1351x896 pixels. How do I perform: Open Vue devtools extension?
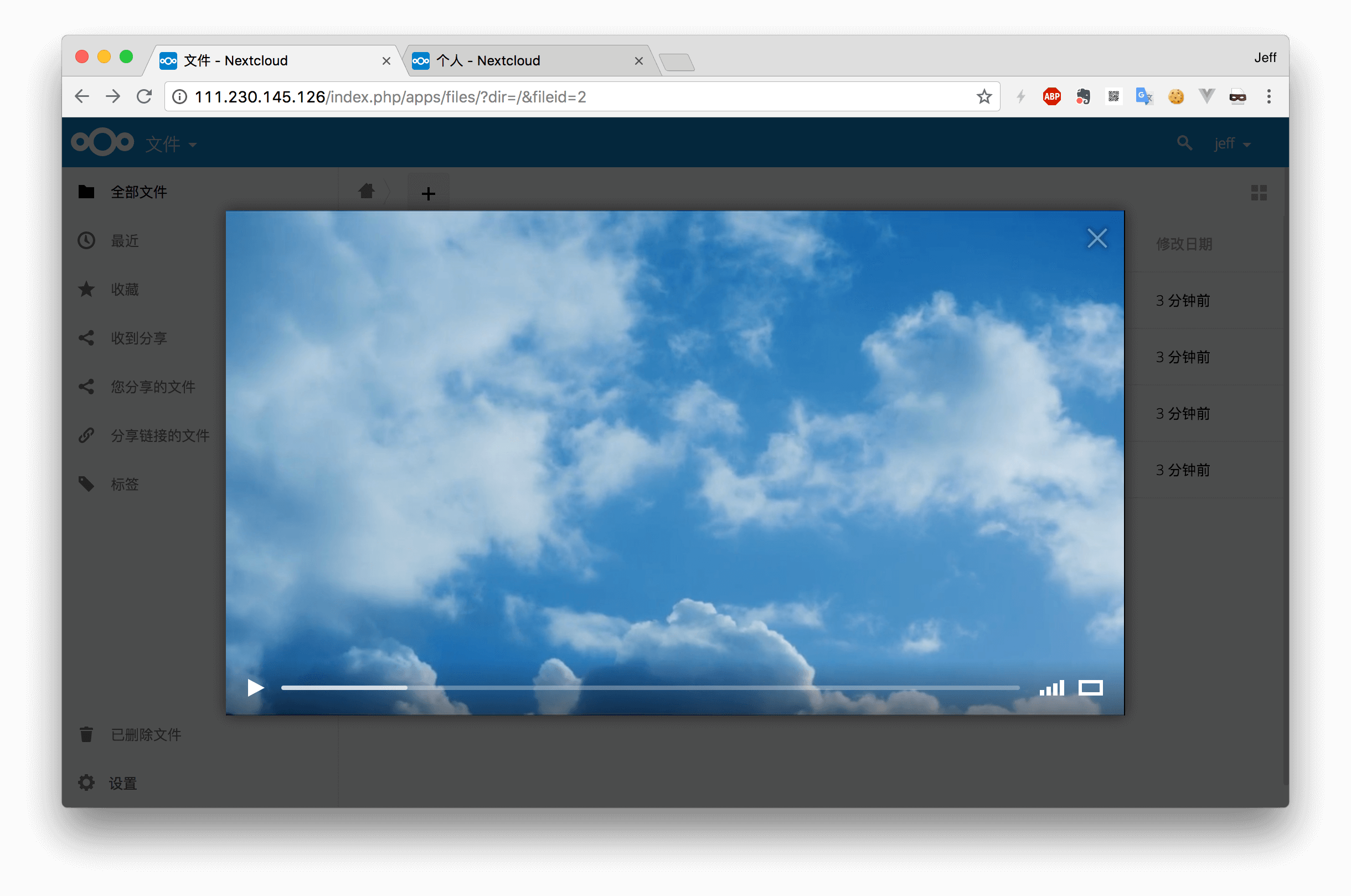[x=1206, y=96]
